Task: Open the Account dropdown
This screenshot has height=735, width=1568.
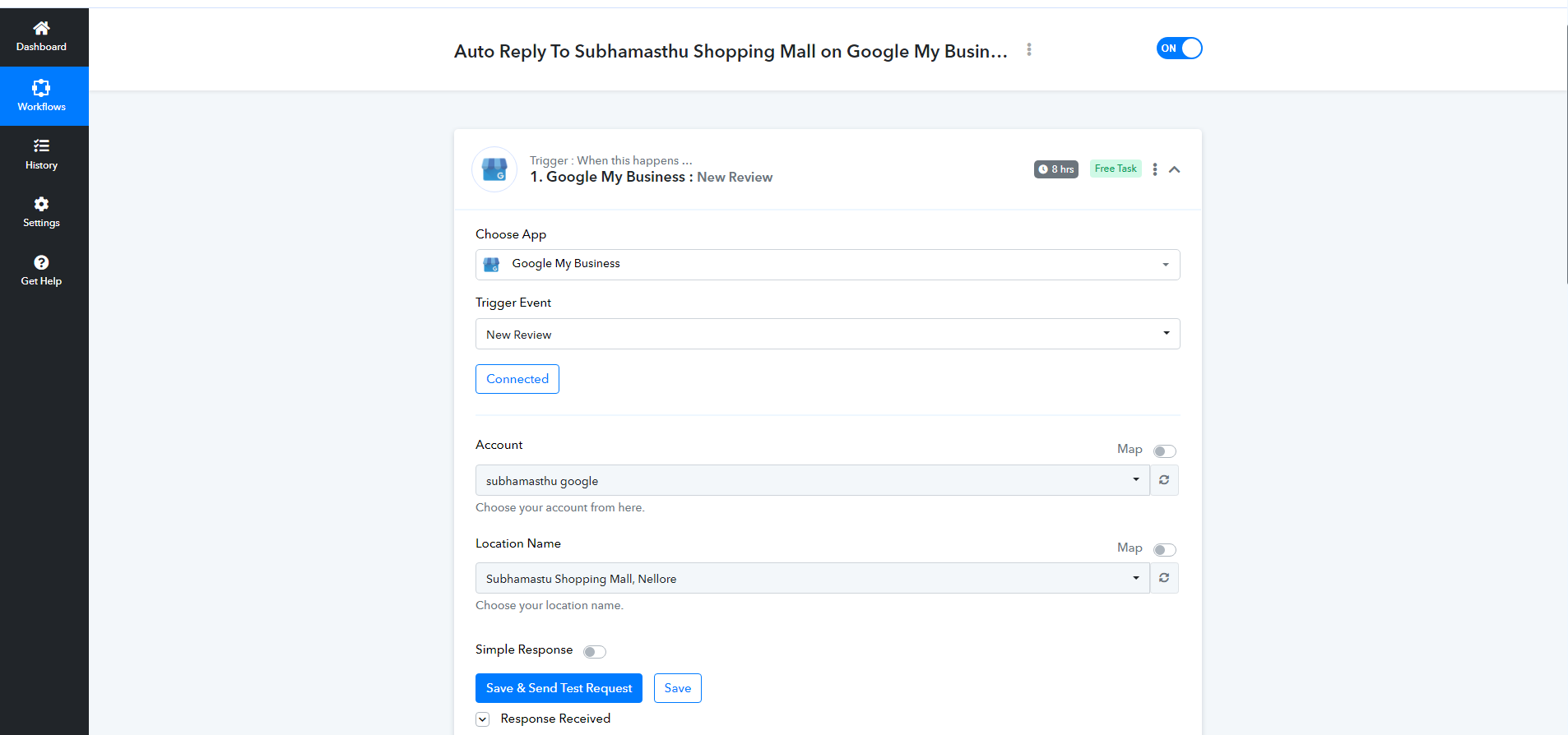Action: pyautogui.click(x=813, y=480)
